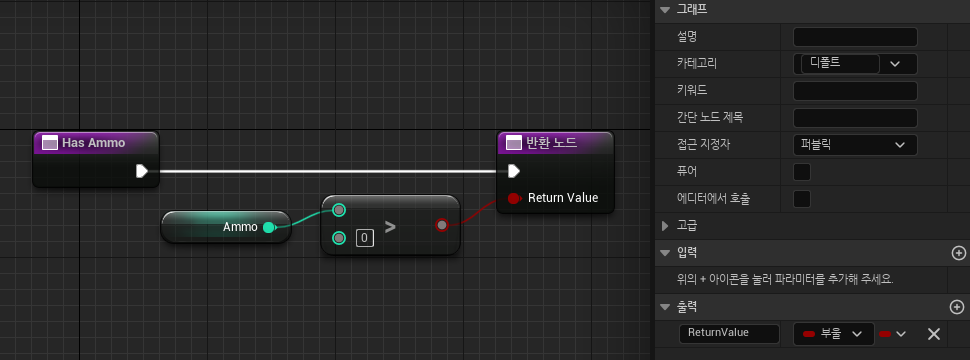Add a new output parameter with plus icon
This screenshot has height=360, width=970.
pos(956,307)
